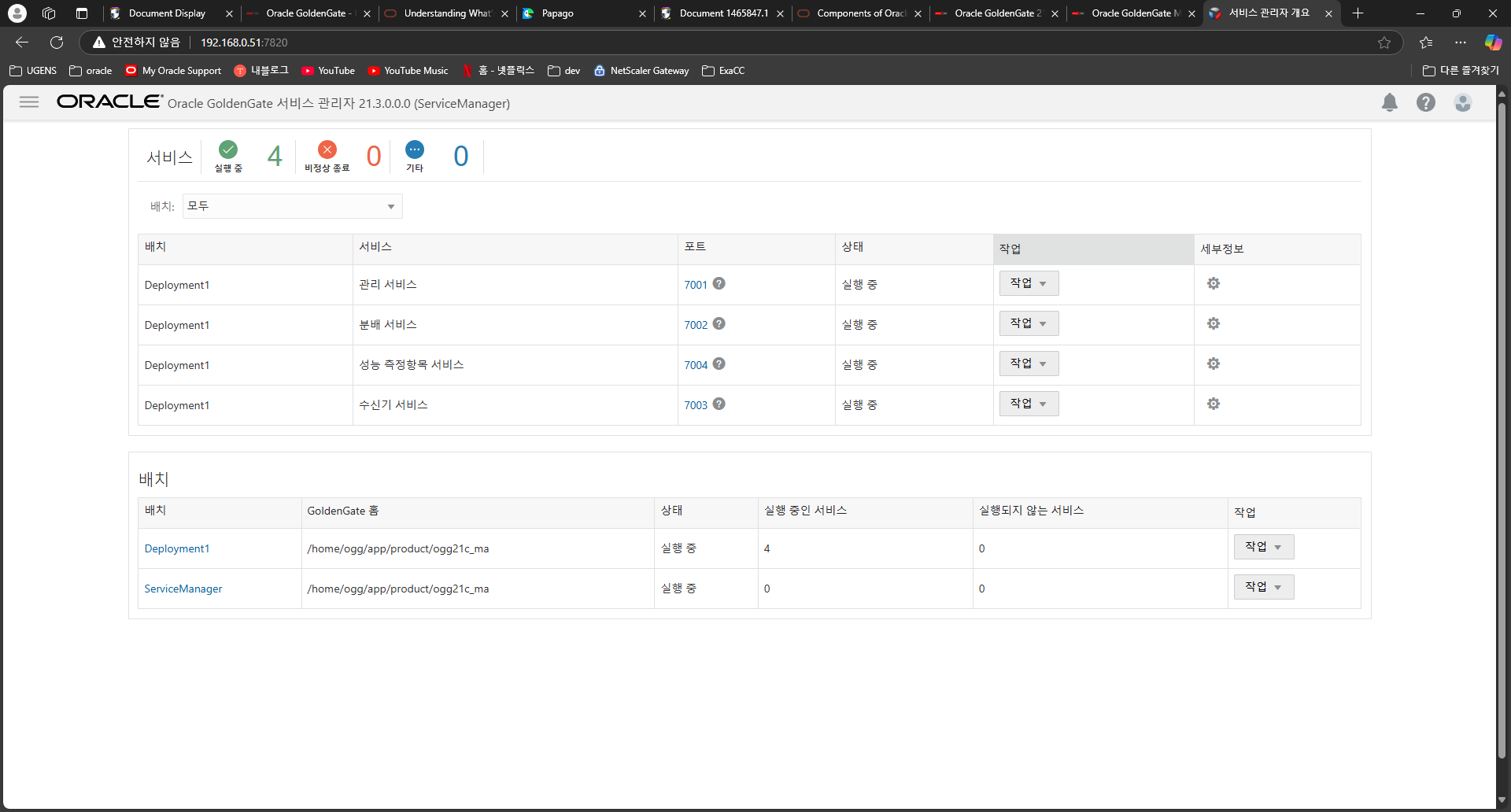This screenshot has width=1511, height=812.
Task: Open browser favorites list icon
Action: (x=1426, y=42)
